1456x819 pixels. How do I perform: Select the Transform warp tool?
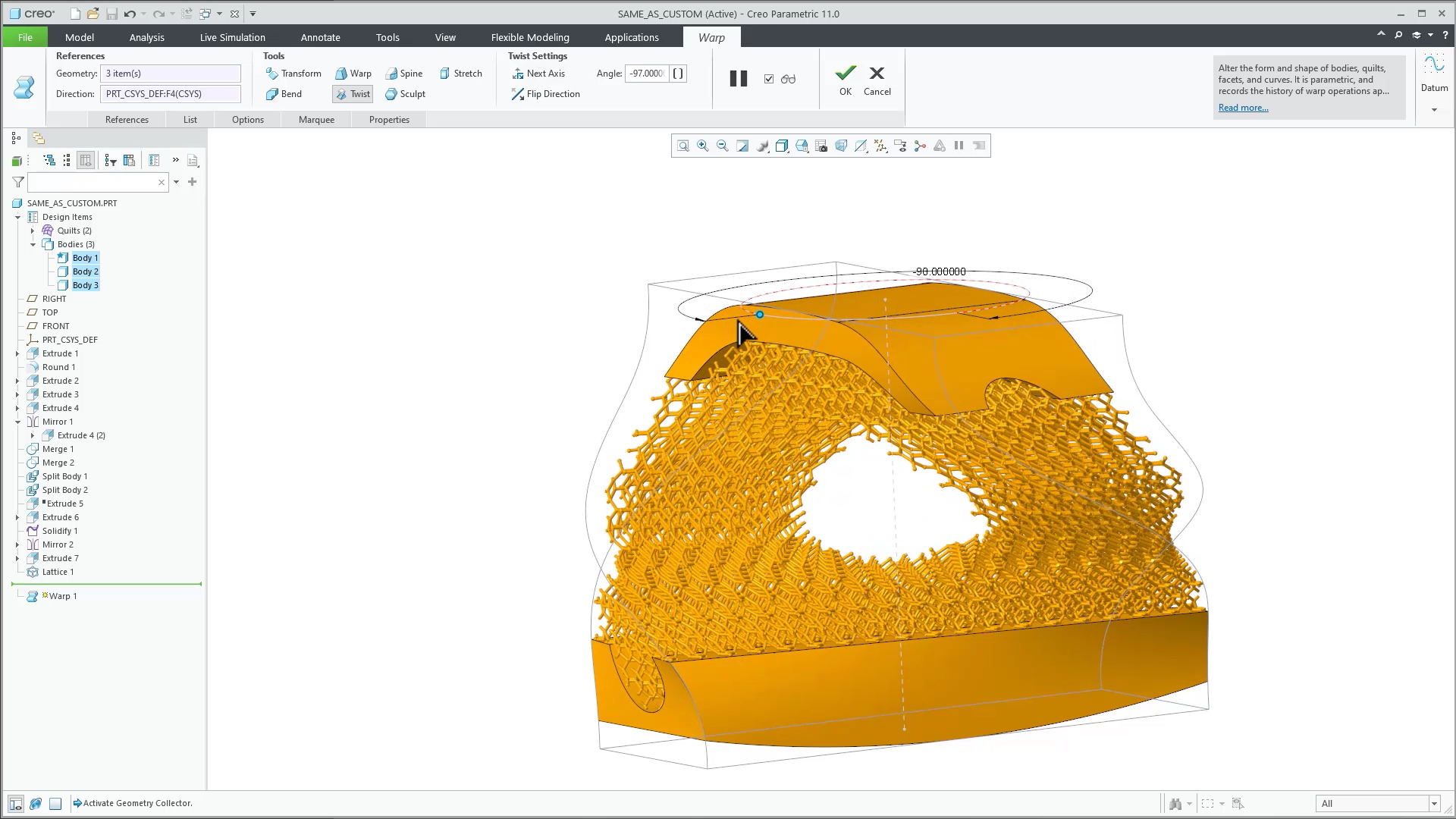coord(293,74)
